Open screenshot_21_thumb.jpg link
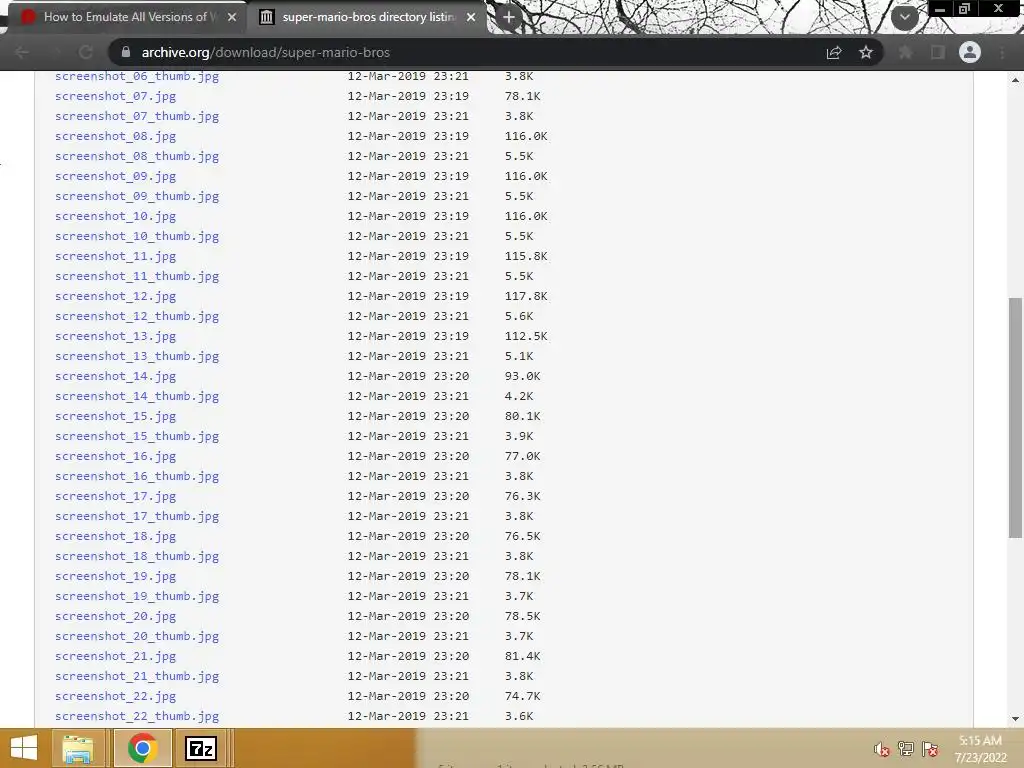1024x768 pixels. tap(137, 677)
